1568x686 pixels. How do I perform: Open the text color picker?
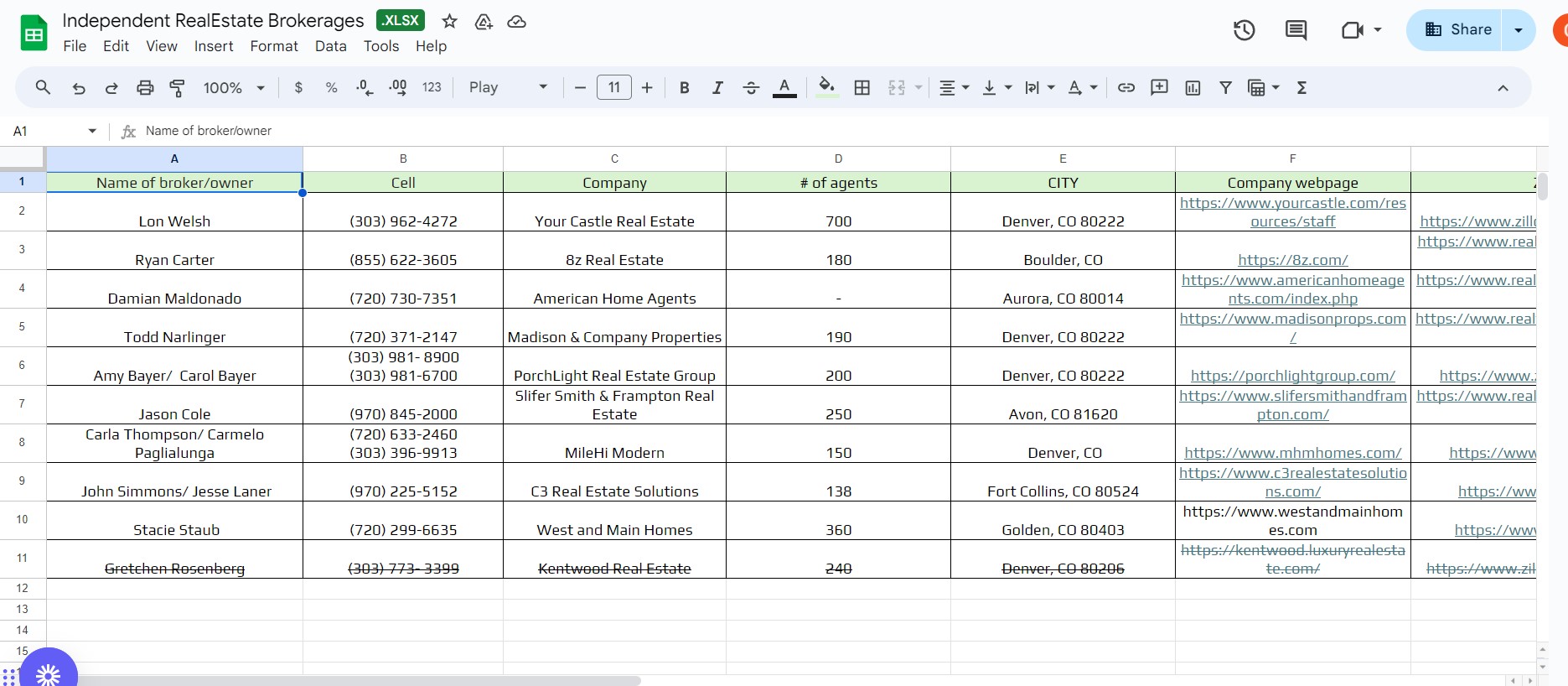click(784, 87)
